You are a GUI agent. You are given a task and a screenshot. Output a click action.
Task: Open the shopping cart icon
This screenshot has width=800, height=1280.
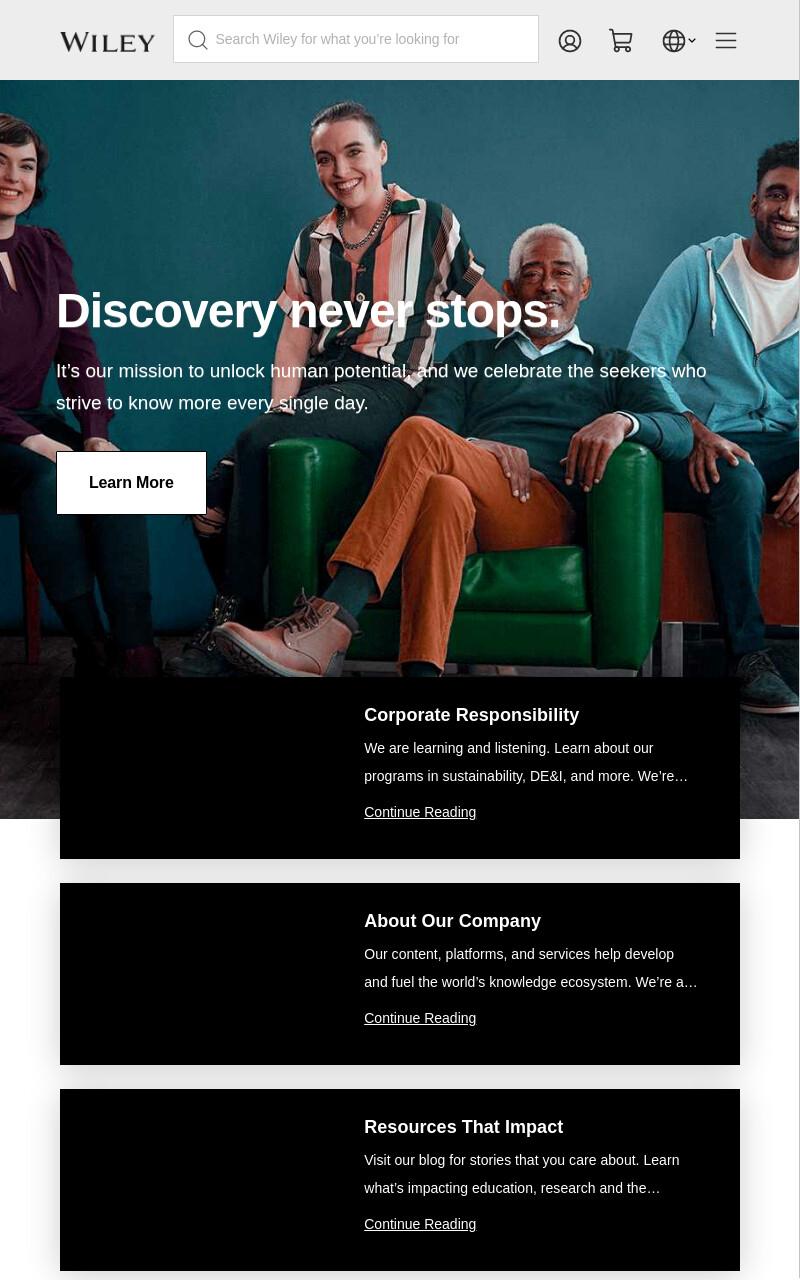(x=621, y=41)
